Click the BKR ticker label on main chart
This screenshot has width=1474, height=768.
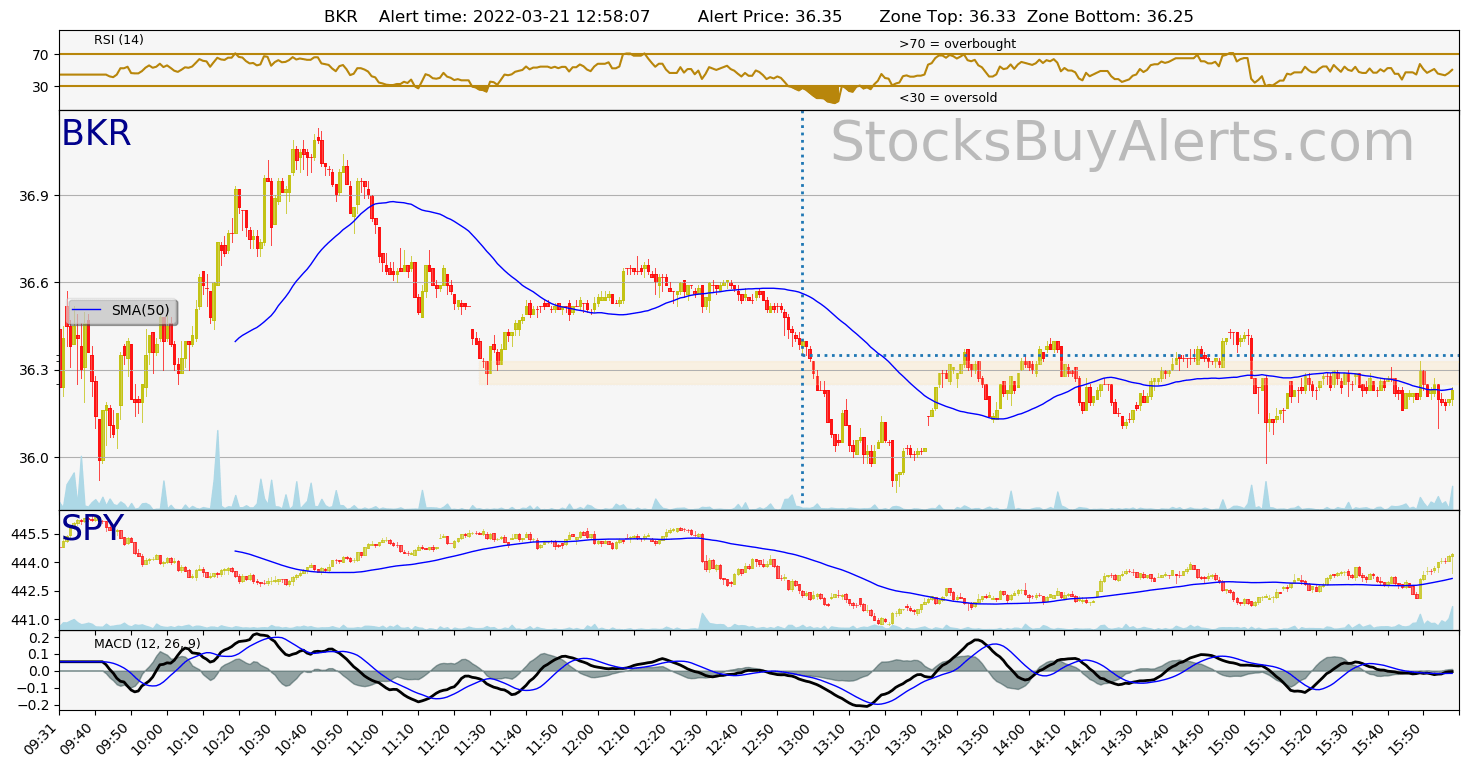(96, 134)
